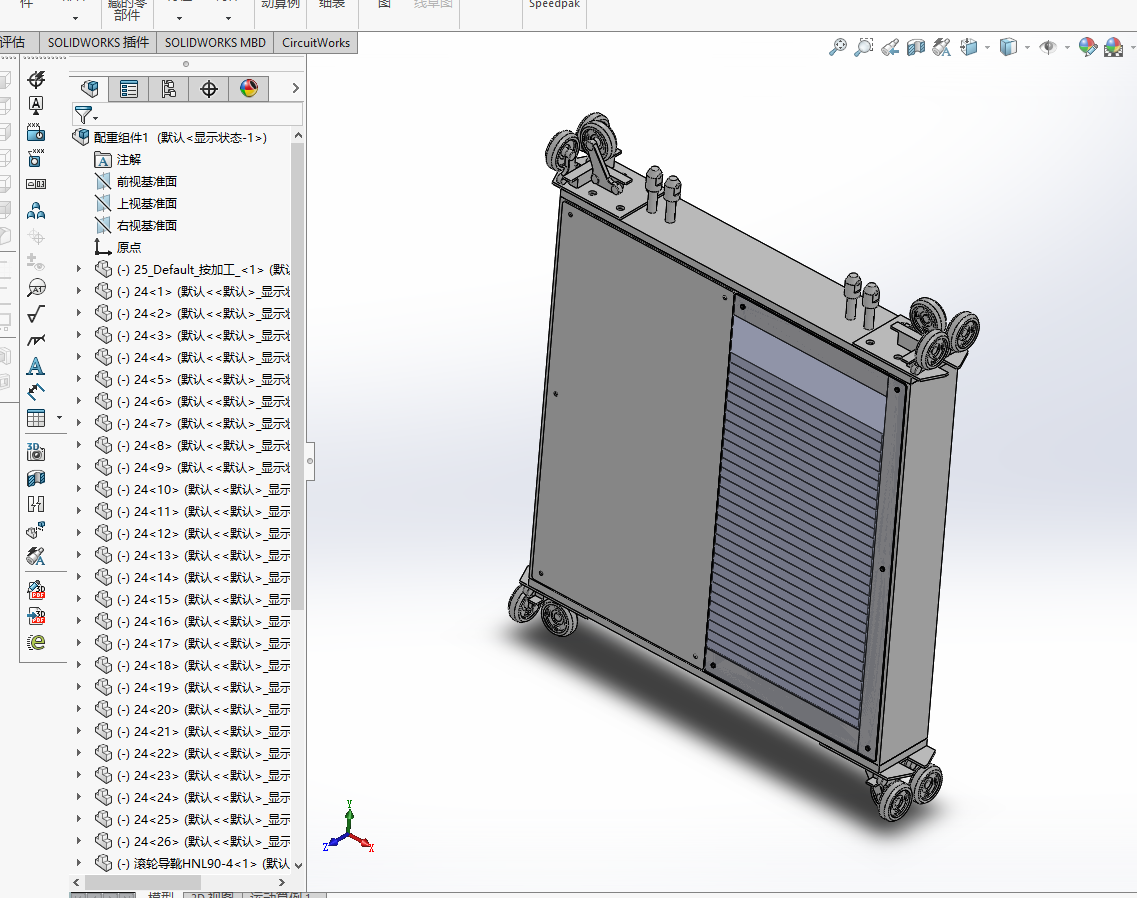Click the Zoom to Fit magnifier icon
This screenshot has height=898, width=1137.
click(x=838, y=47)
